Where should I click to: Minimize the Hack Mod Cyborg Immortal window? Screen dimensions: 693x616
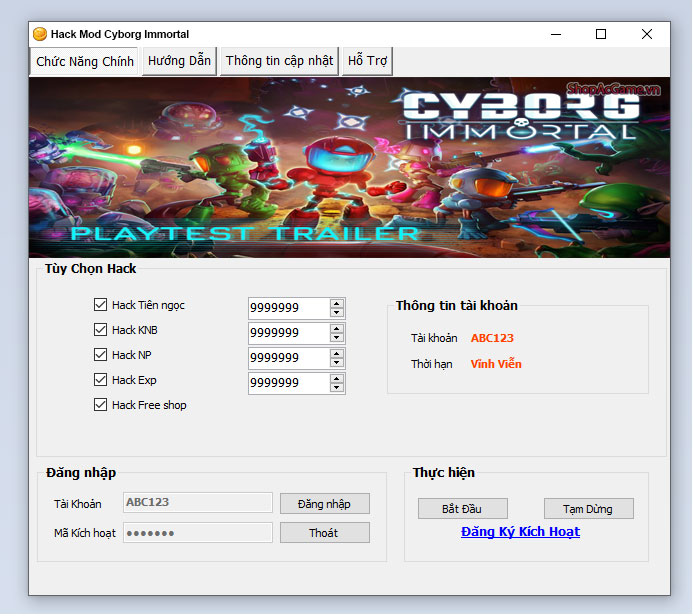[x=556, y=34]
